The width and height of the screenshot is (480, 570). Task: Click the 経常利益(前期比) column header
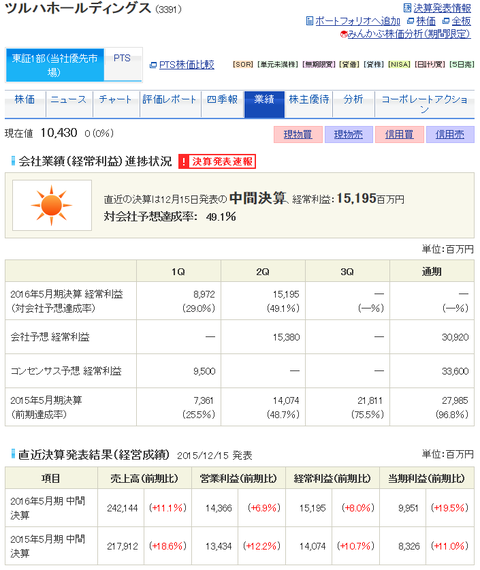click(x=332, y=478)
